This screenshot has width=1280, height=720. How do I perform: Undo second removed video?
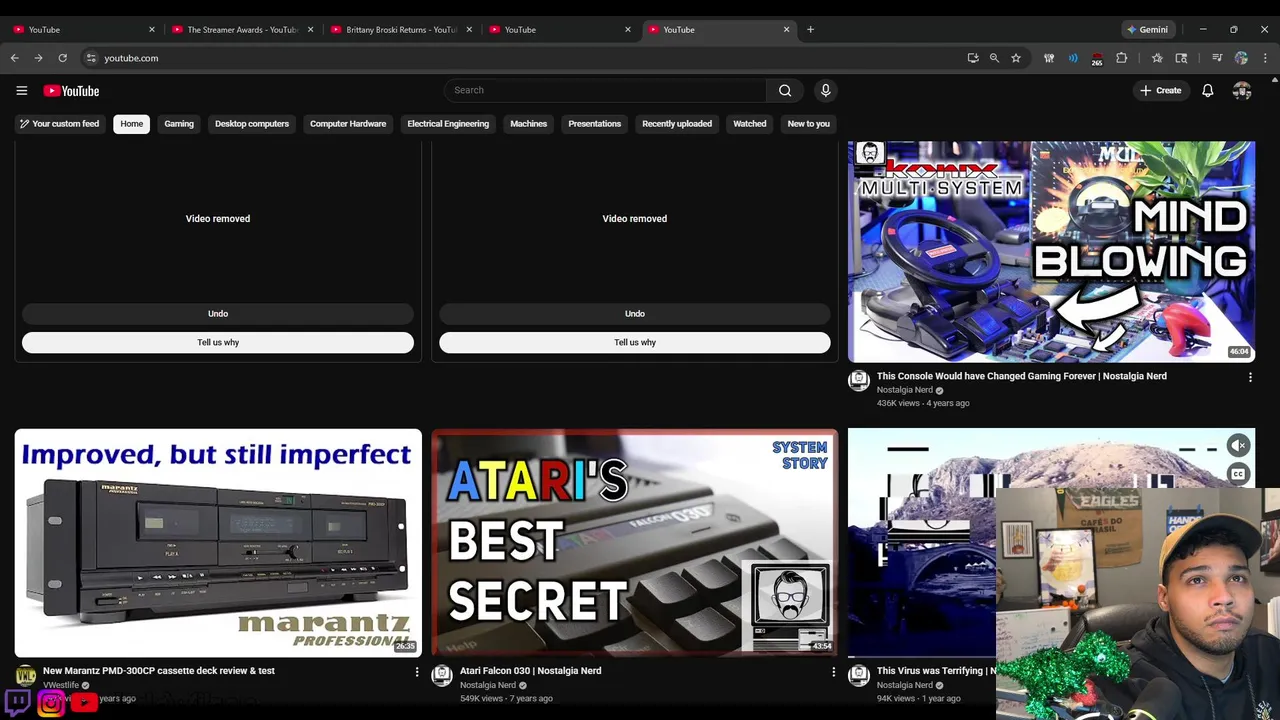coord(635,314)
